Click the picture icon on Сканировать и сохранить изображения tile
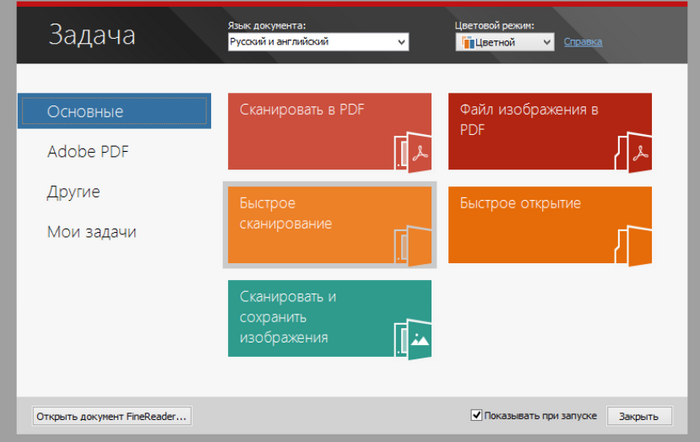Image resolution: width=700 pixels, height=442 pixels. [413, 340]
